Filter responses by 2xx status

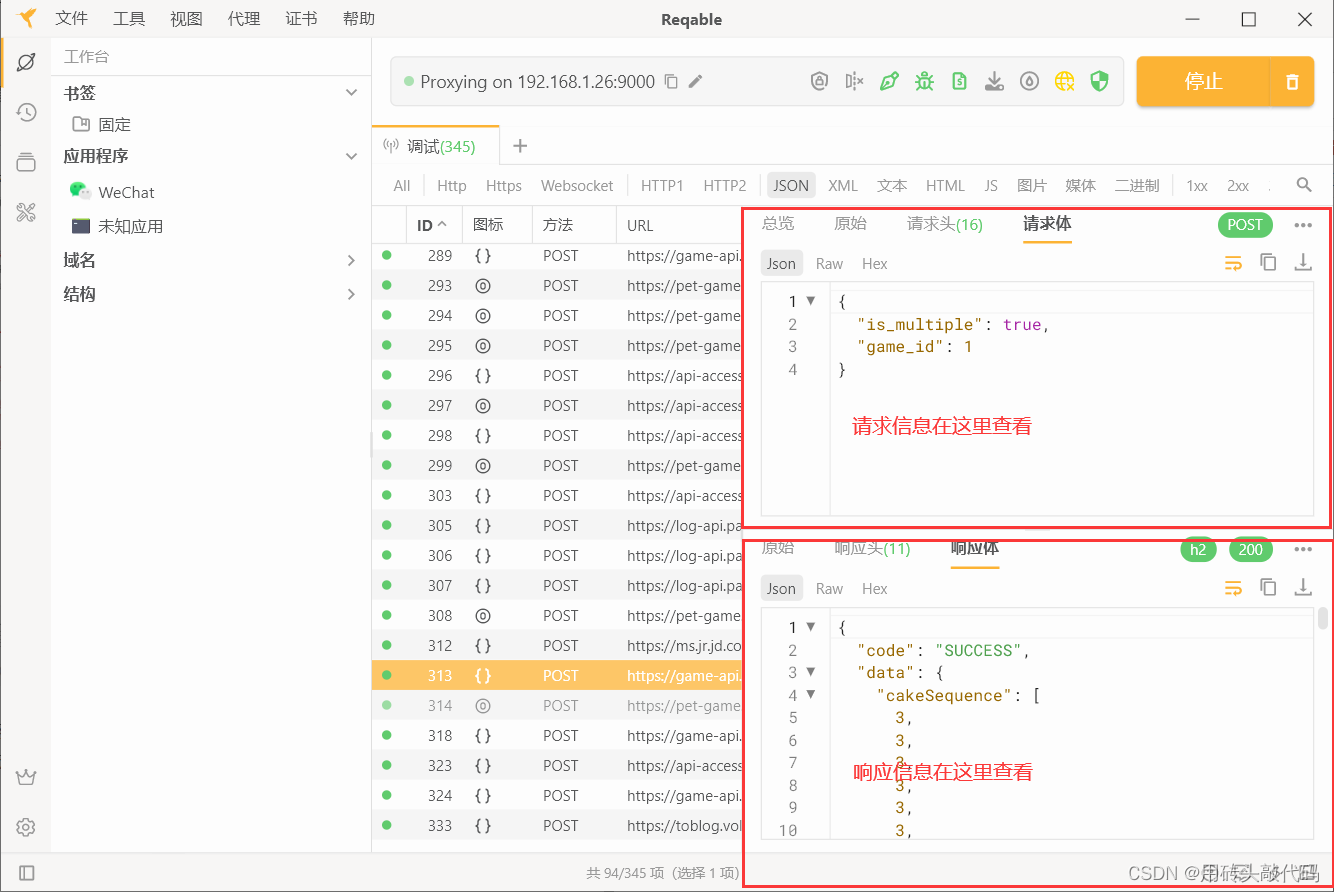pyautogui.click(x=1238, y=185)
